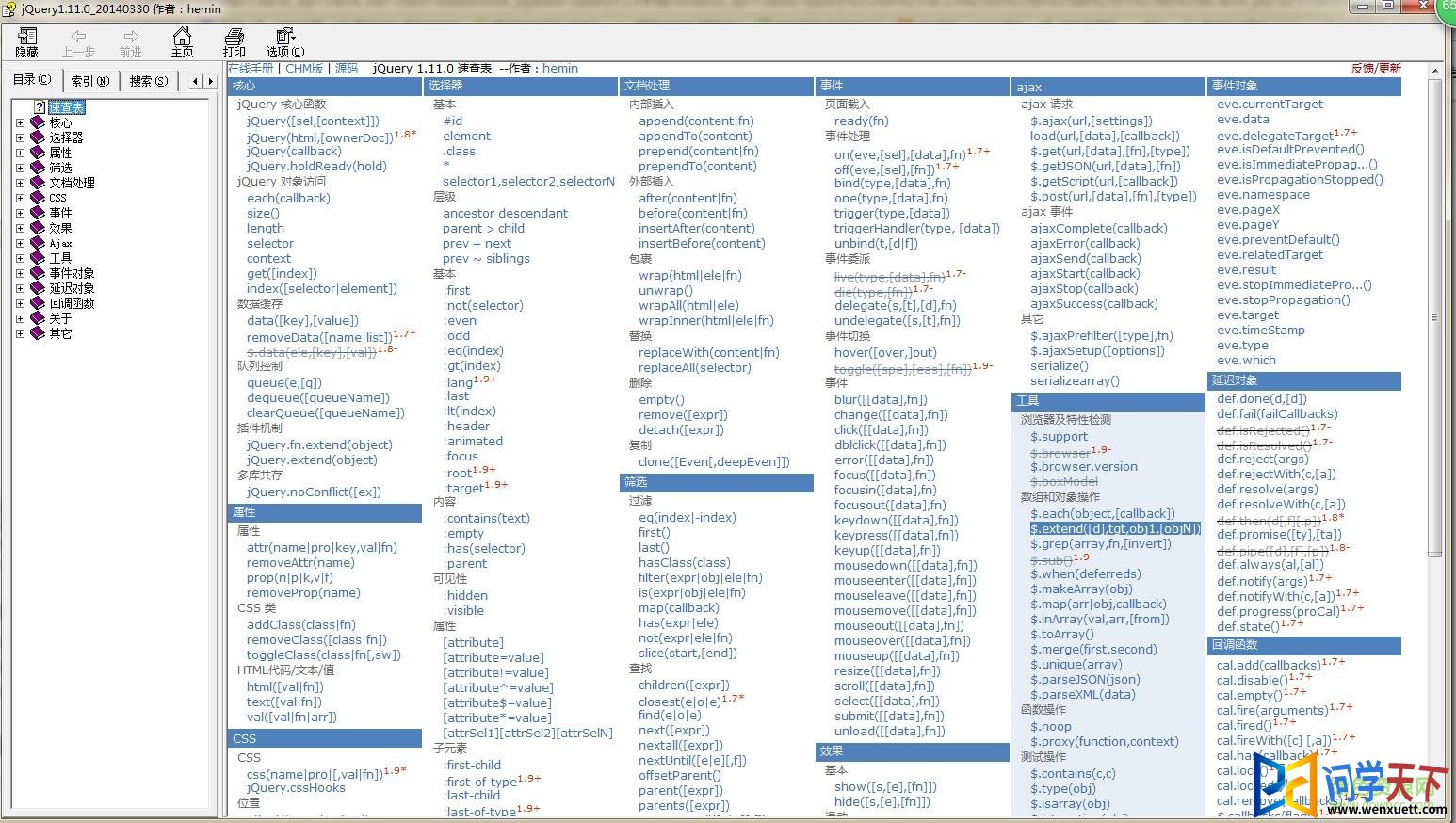Open the 源码 link
Screen dimensions: 1456x823
(347, 68)
